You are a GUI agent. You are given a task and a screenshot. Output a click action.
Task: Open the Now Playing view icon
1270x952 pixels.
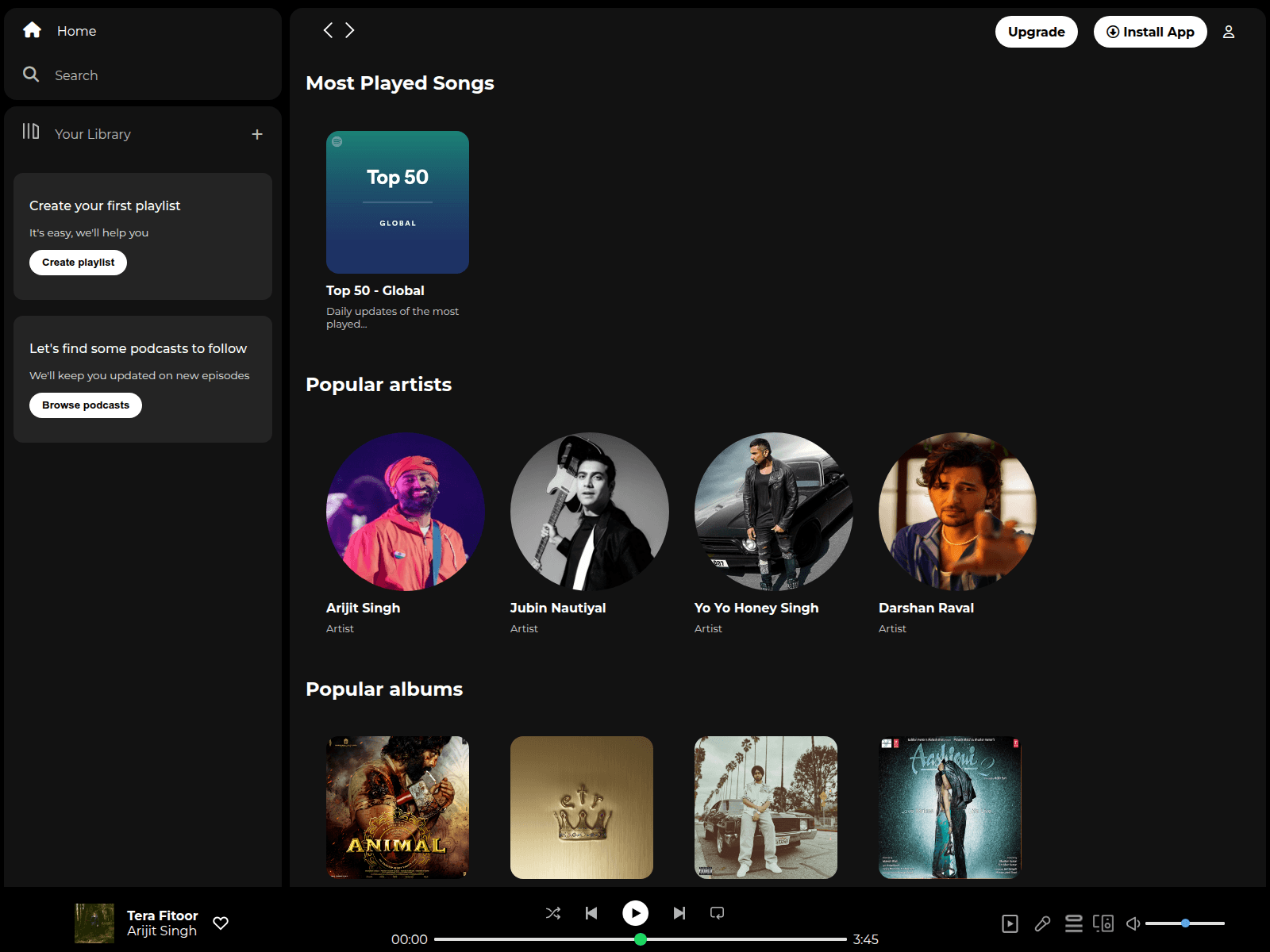[x=1010, y=923]
